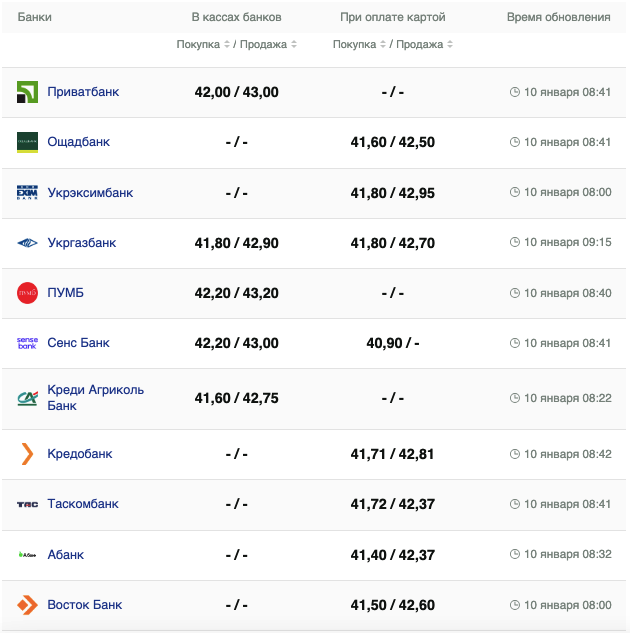
Task: Click the Креди Агриколь logo icon
Action: coord(27,398)
